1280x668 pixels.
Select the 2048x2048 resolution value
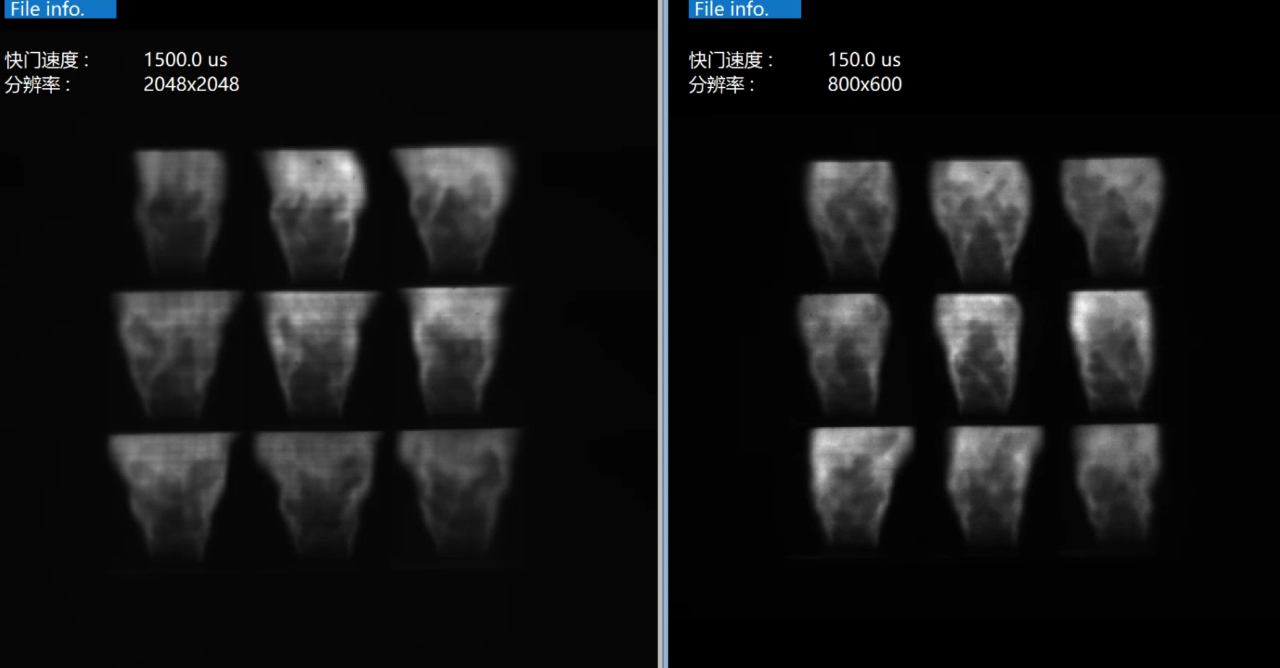(191, 85)
